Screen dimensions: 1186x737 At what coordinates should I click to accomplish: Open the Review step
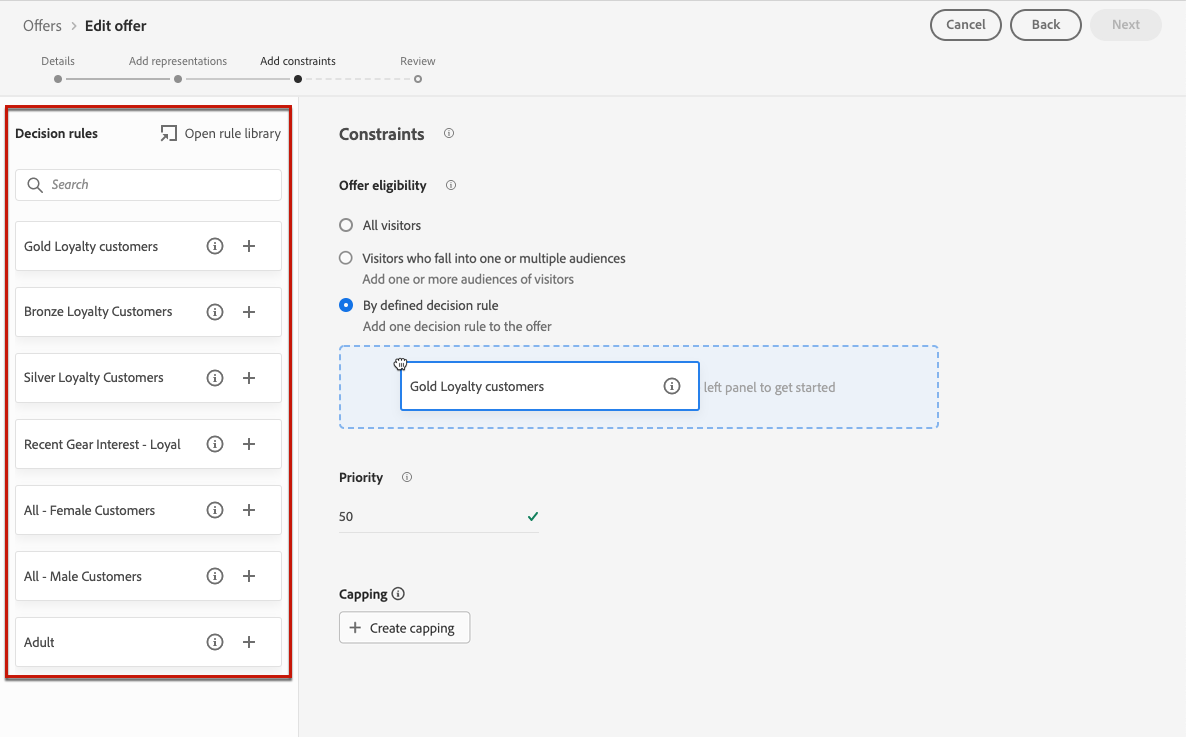point(418,78)
